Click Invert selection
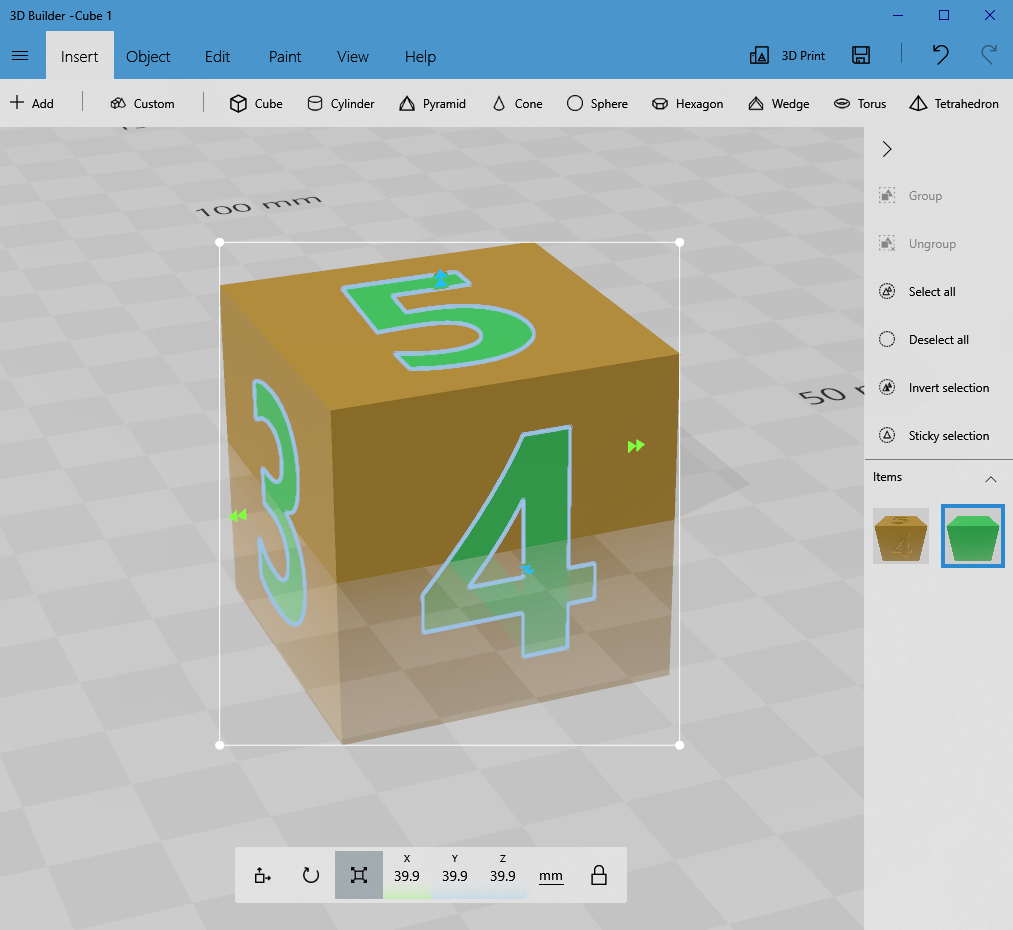This screenshot has width=1013, height=930. click(934, 388)
